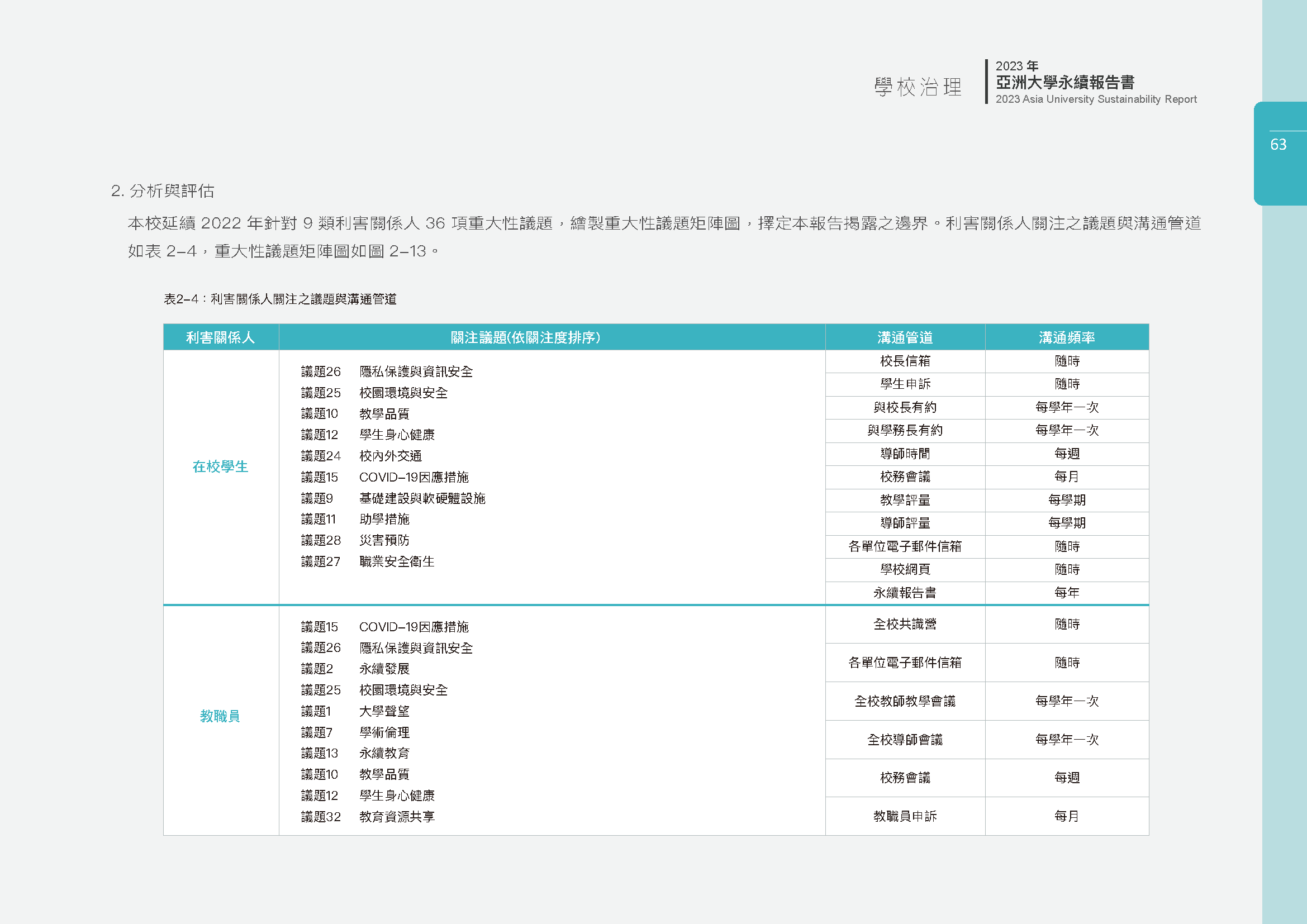Click '議題15 COVID-19因應措施' in staff section
The width and height of the screenshot is (1307, 924).
pos(385,627)
